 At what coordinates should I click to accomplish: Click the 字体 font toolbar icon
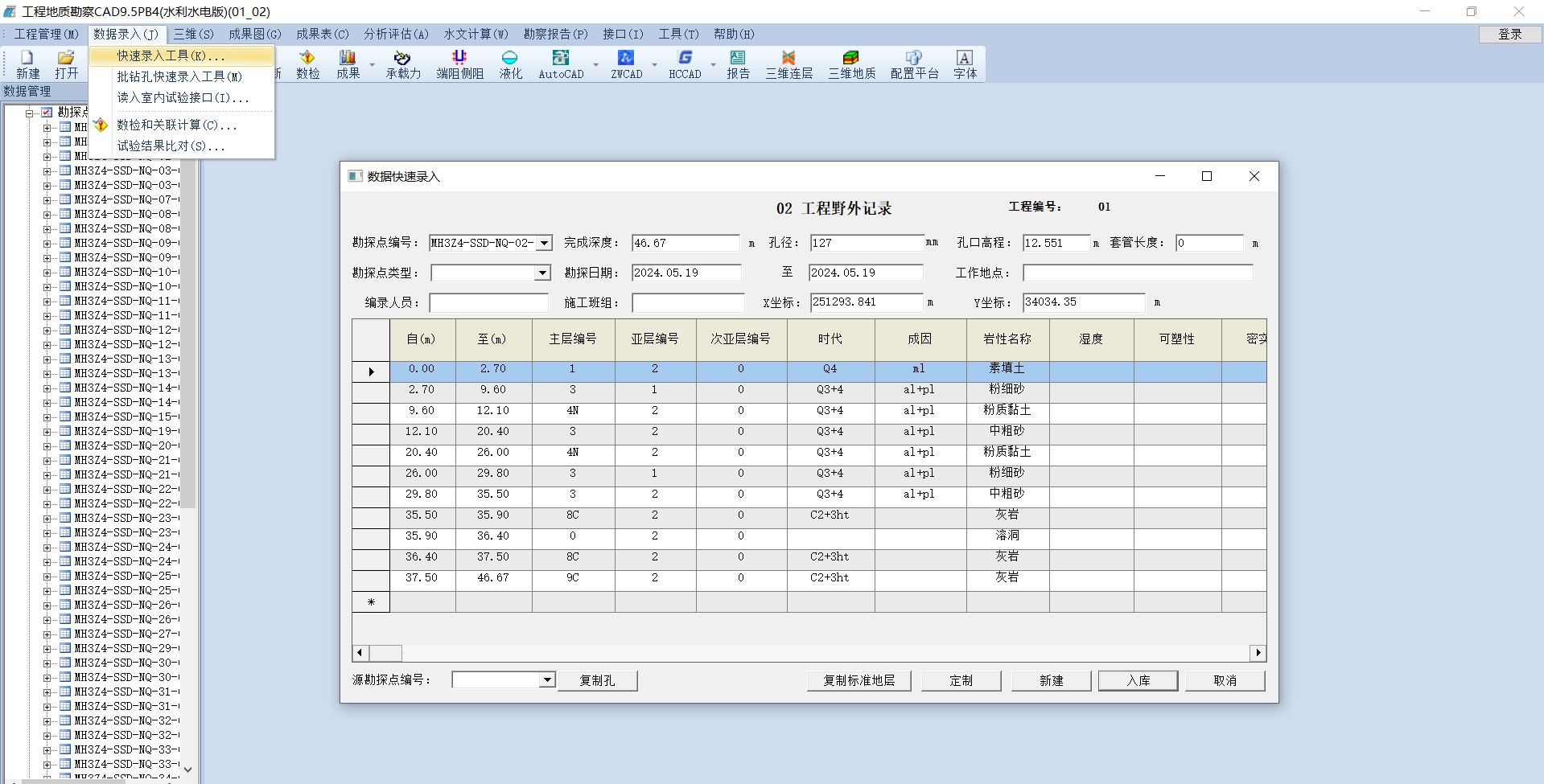(965, 64)
